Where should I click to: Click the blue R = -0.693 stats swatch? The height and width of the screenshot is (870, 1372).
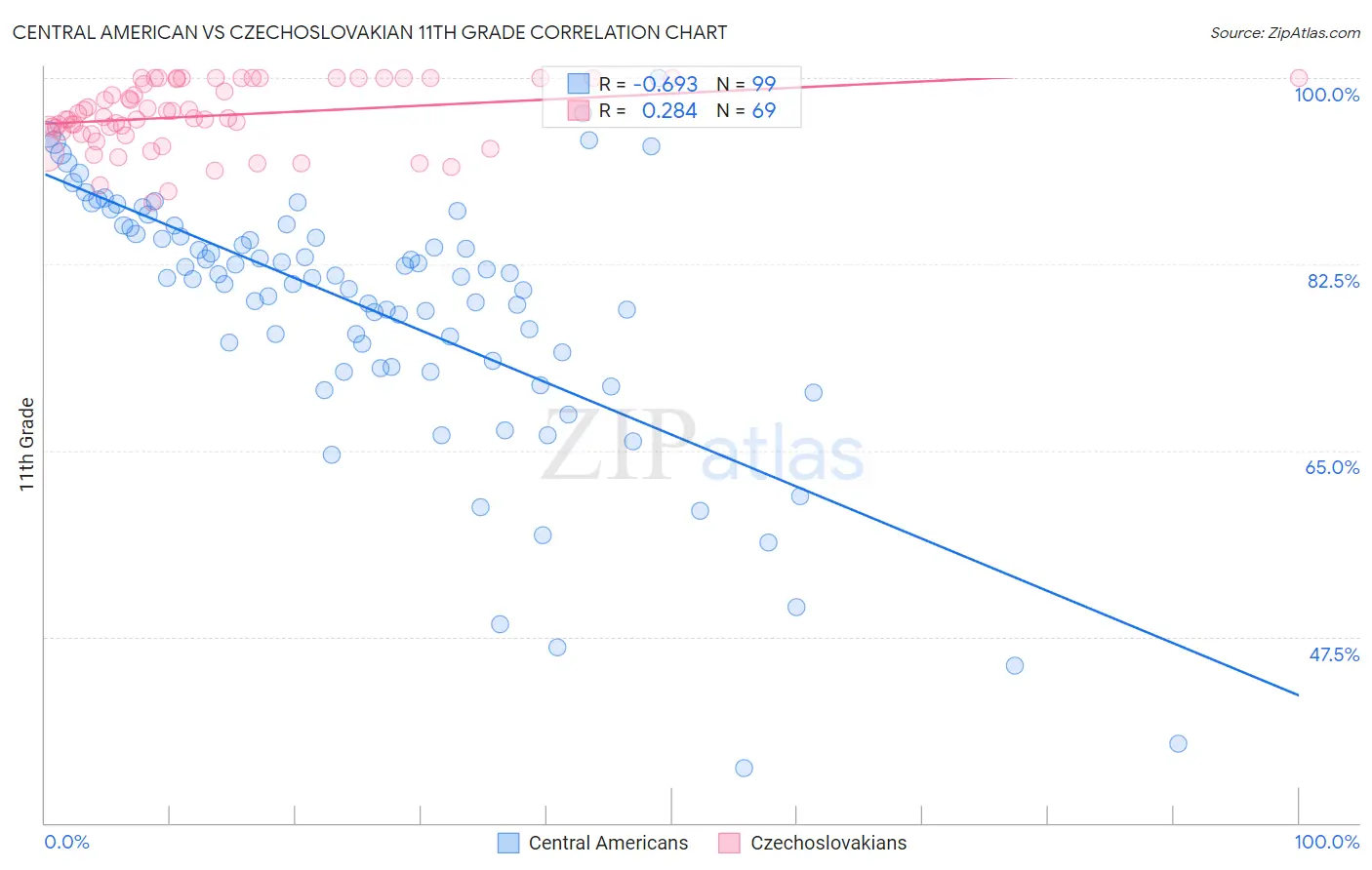[579, 84]
